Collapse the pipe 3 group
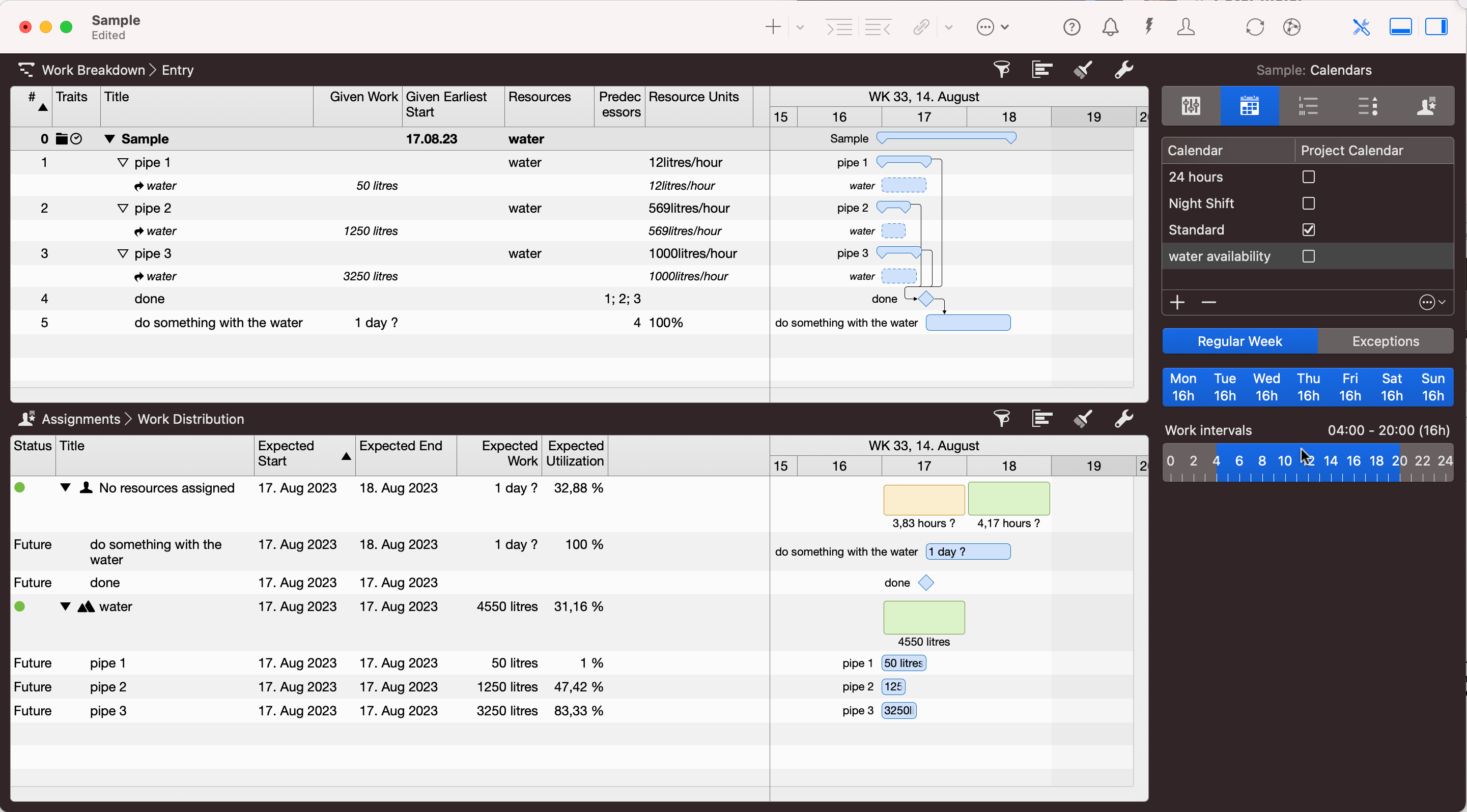 123,254
